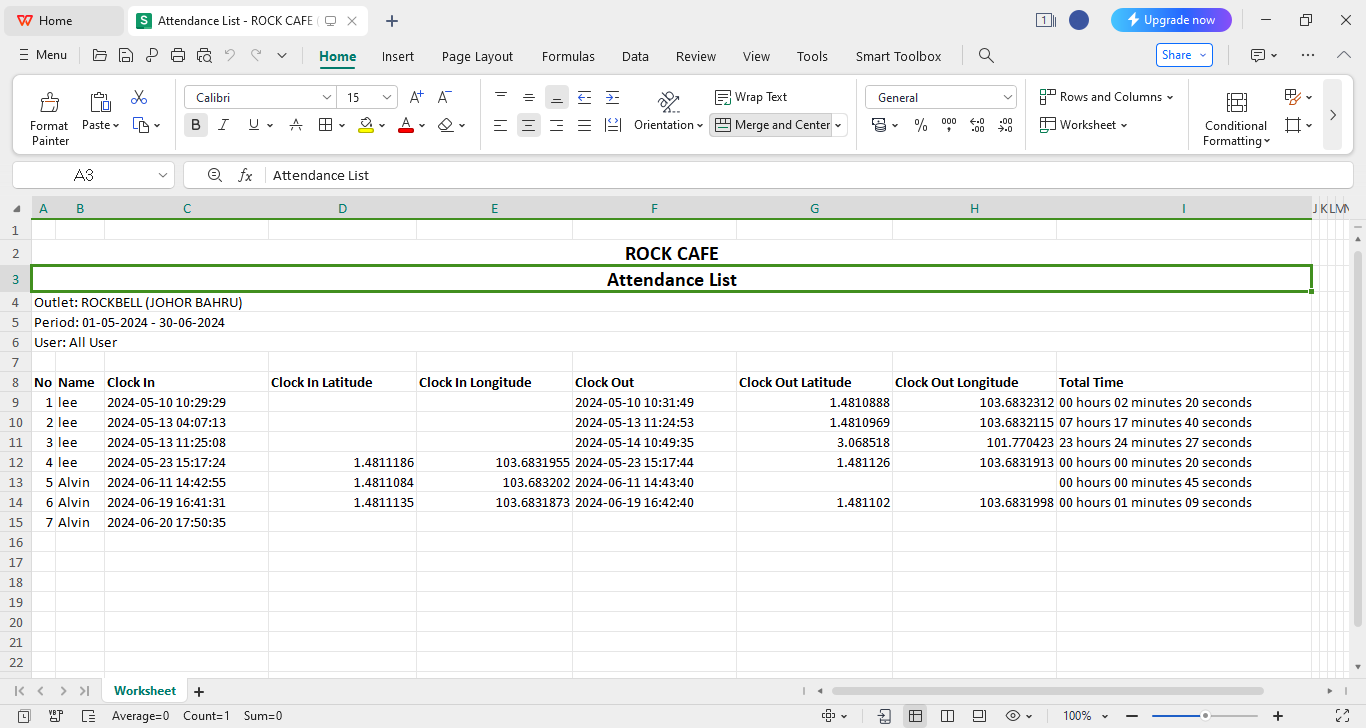Click the percent style icon

[921, 125]
